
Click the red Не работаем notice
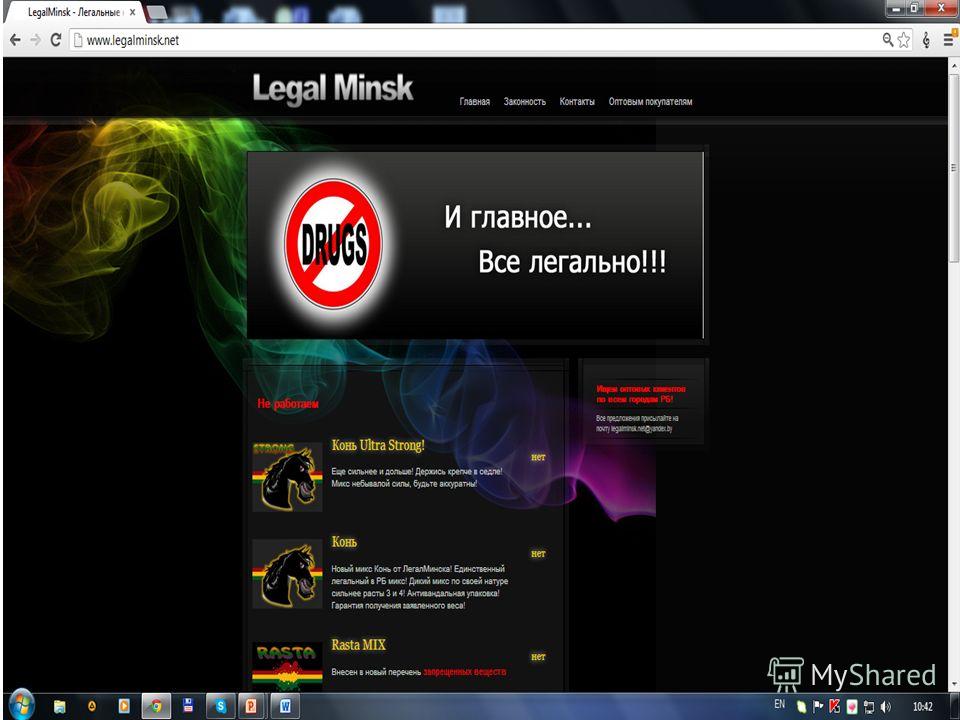[x=288, y=403]
